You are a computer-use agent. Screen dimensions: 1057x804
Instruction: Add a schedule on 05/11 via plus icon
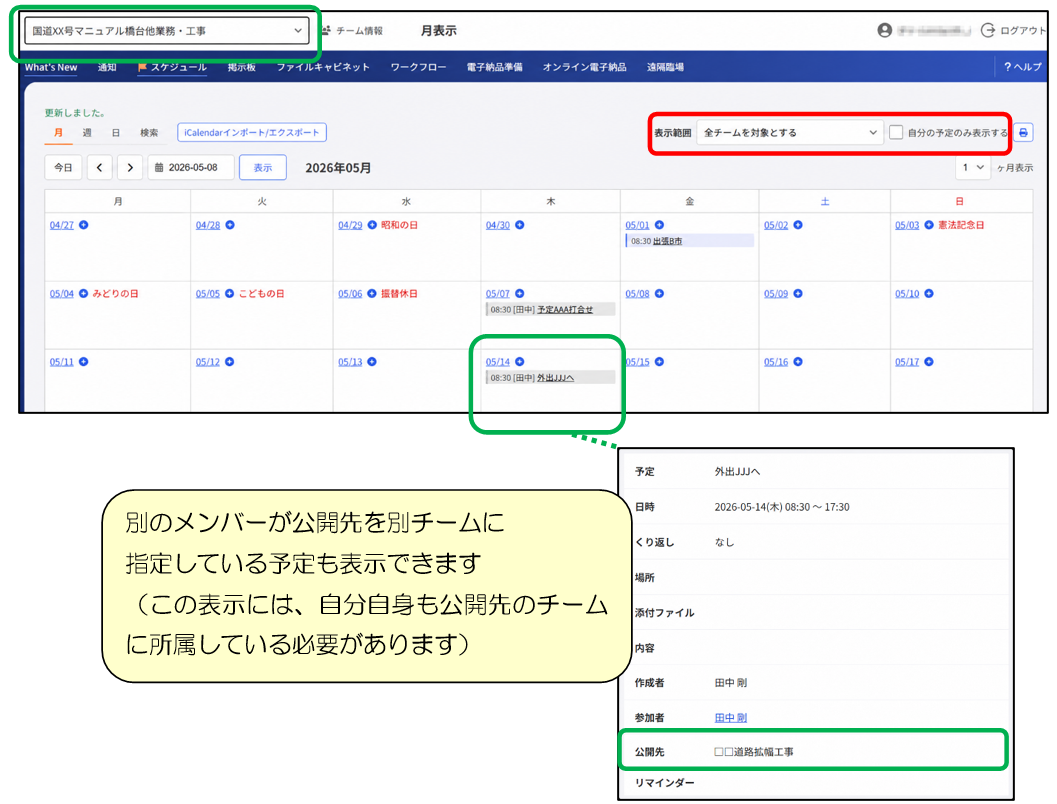tap(84, 362)
